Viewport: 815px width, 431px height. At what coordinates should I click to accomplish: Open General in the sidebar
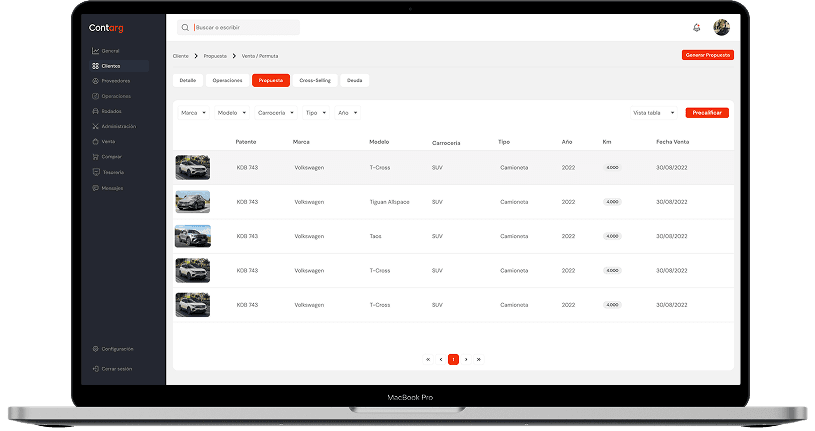110,51
